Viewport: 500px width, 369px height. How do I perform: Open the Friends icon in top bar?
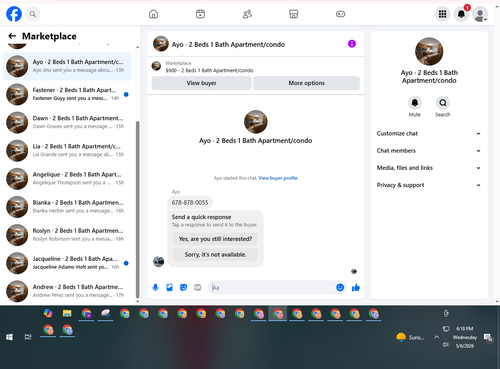coord(247,14)
